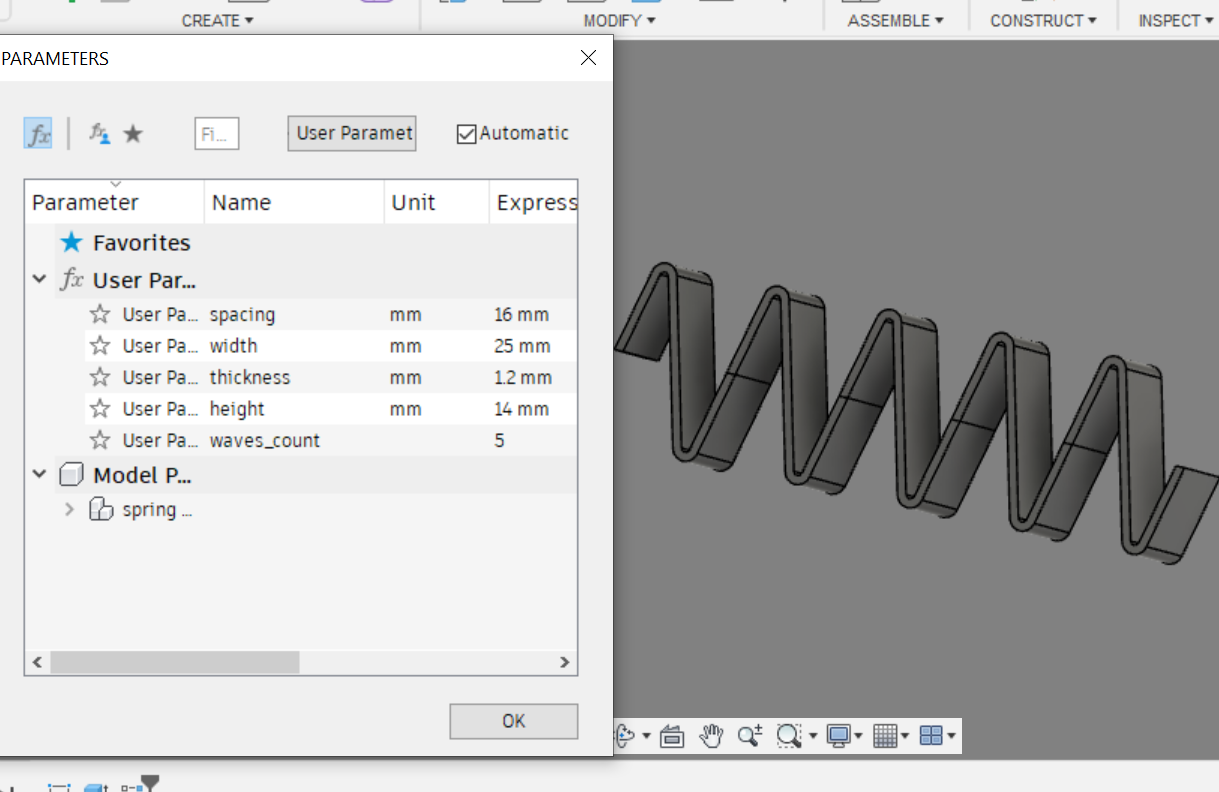Open the Display Settings dropdown arrow
Screen dimensions: 1219x792
(860, 737)
